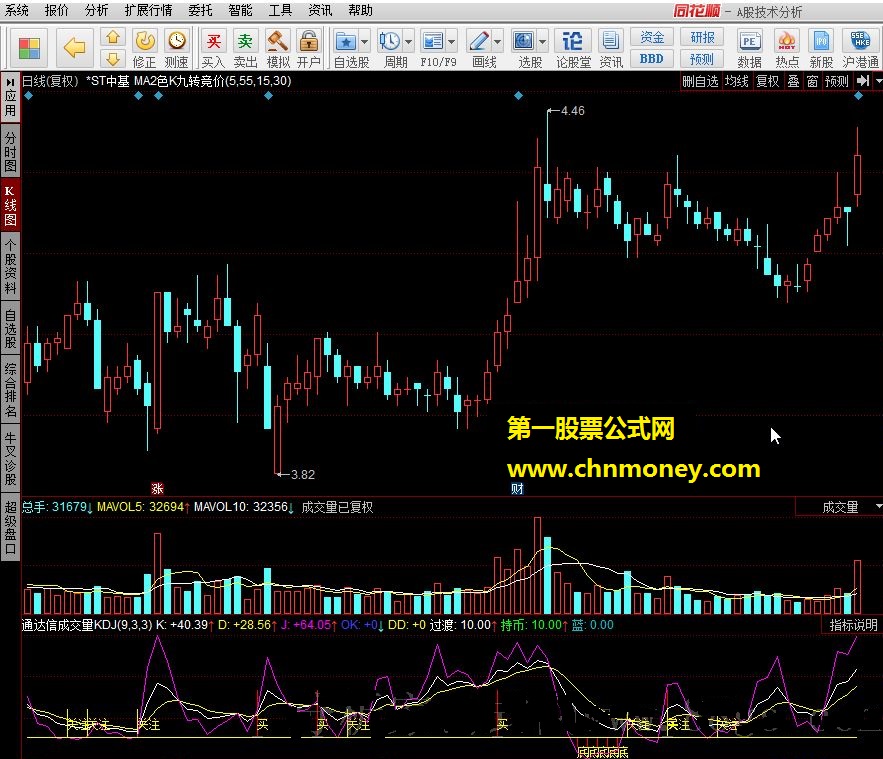The image size is (883, 759).
Task: Expand the 周期 period dropdown arrow
Action: [408, 42]
